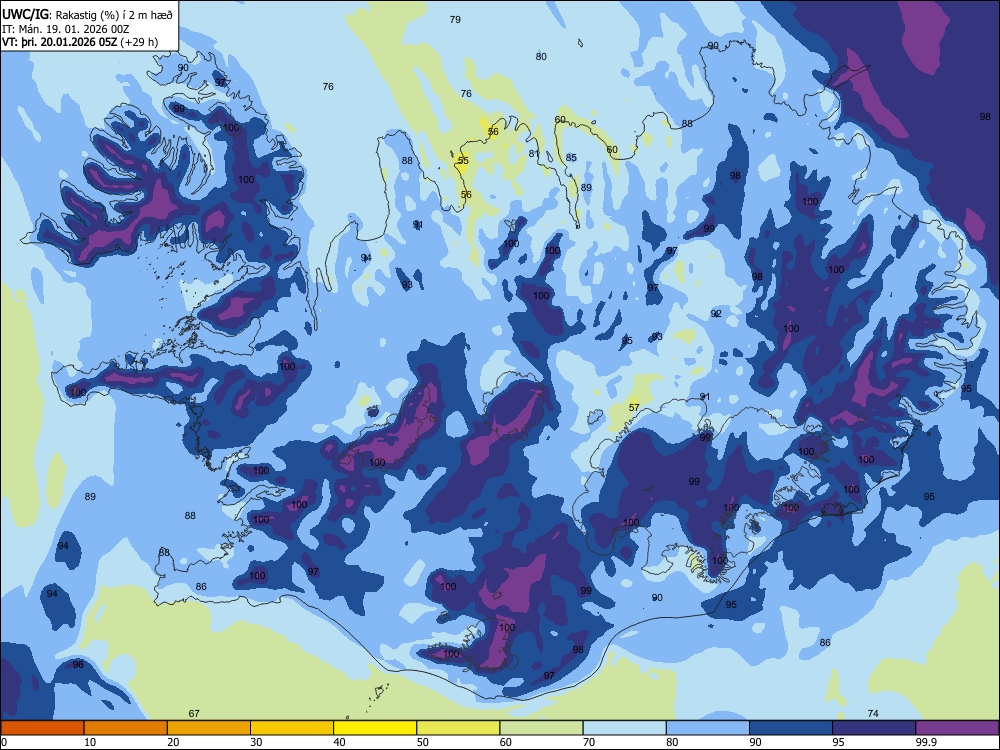Click the humidity value '74' at bottom right
This screenshot has height=750, width=1000.
(x=873, y=714)
